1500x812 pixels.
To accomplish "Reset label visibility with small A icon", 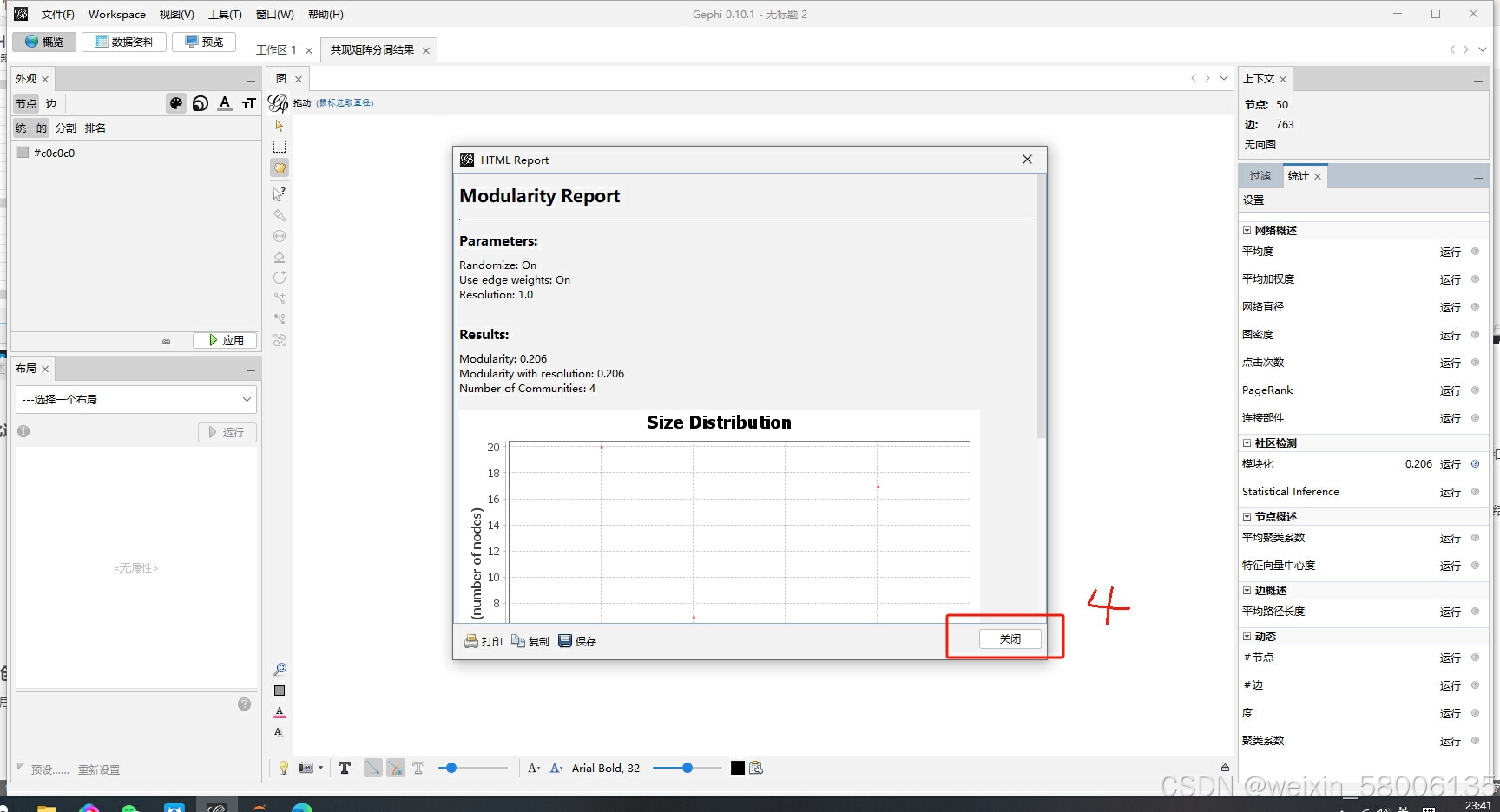I will click(279, 731).
